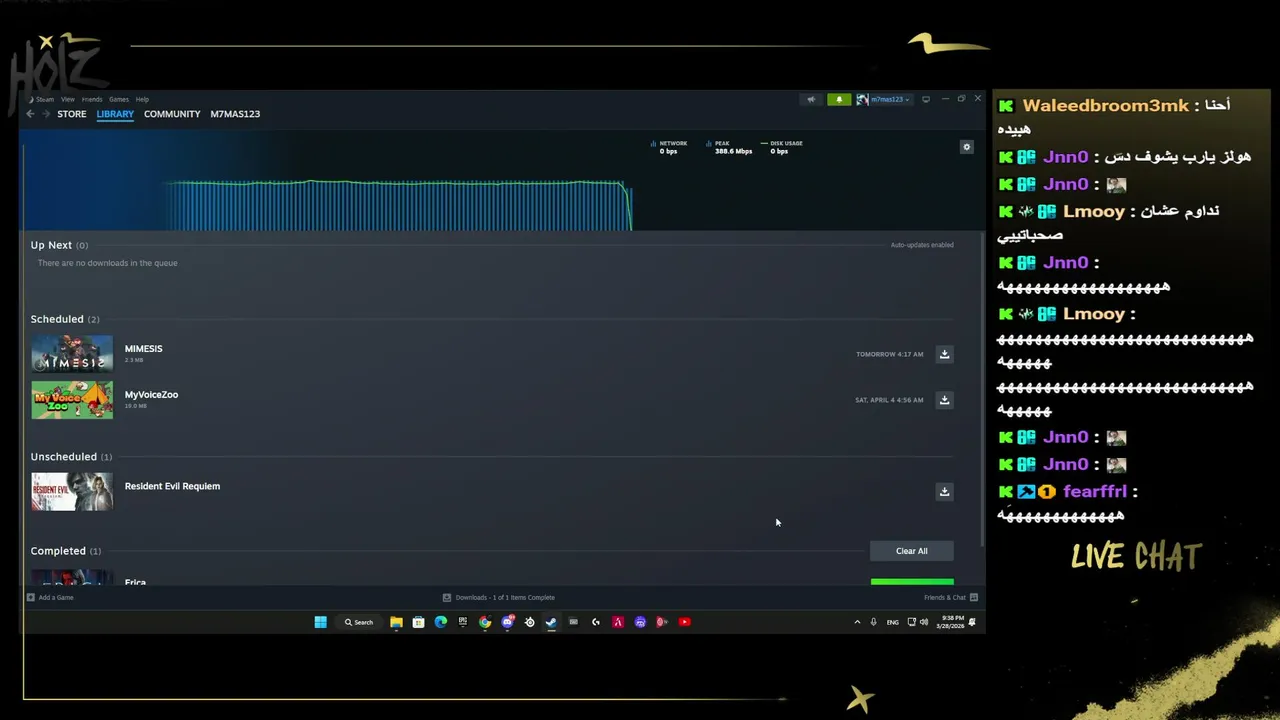Open Discord with the notification badge
The image size is (1280, 720).
coord(507,622)
